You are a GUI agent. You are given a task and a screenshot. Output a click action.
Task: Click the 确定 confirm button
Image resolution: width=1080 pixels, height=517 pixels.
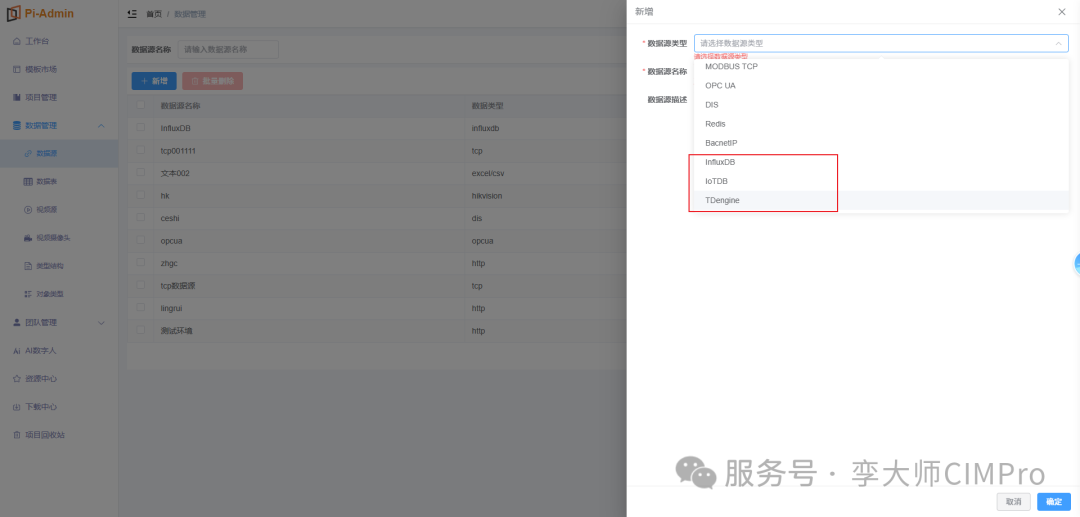click(x=1054, y=501)
